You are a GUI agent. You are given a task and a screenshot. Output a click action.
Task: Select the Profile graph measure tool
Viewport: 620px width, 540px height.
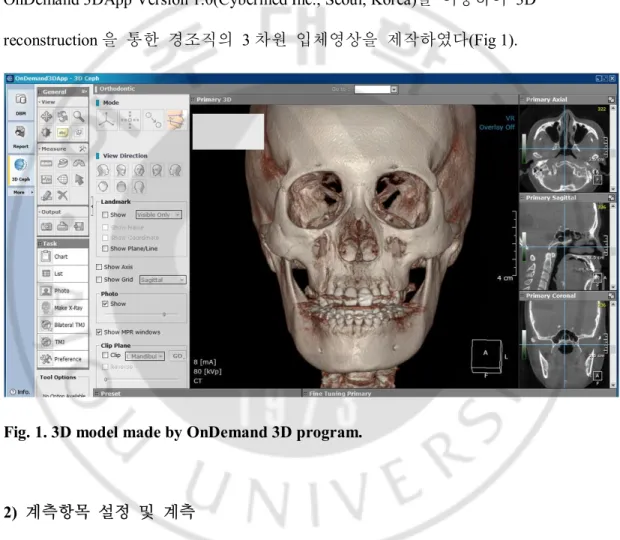pyautogui.click(x=46, y=179)
